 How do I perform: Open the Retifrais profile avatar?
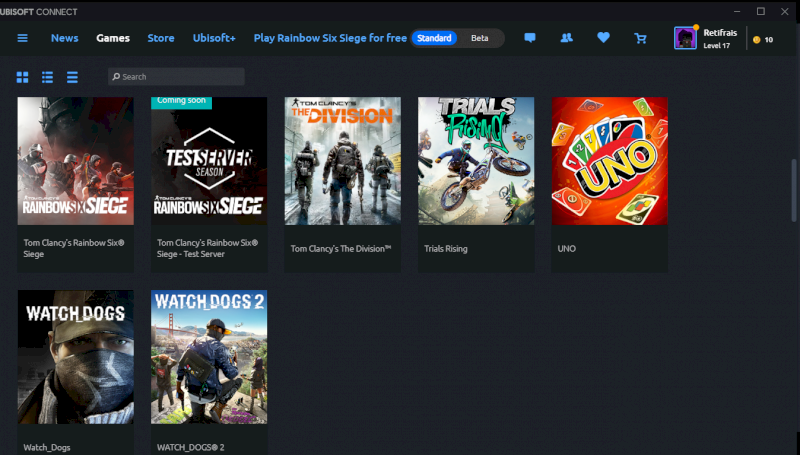click(686, 38)
